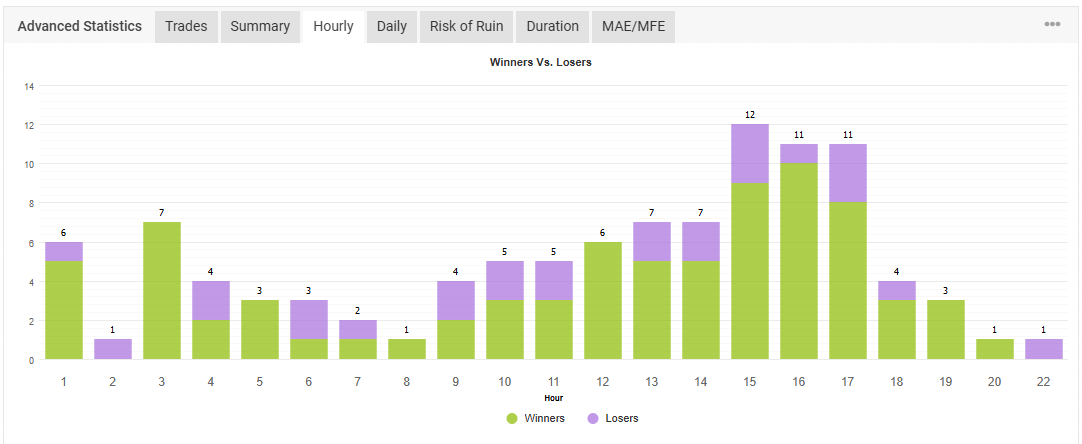This screenshot has height=444, width=1082.
Task: Click the purple losers segment at hour 17
Action: pos(847,173)
